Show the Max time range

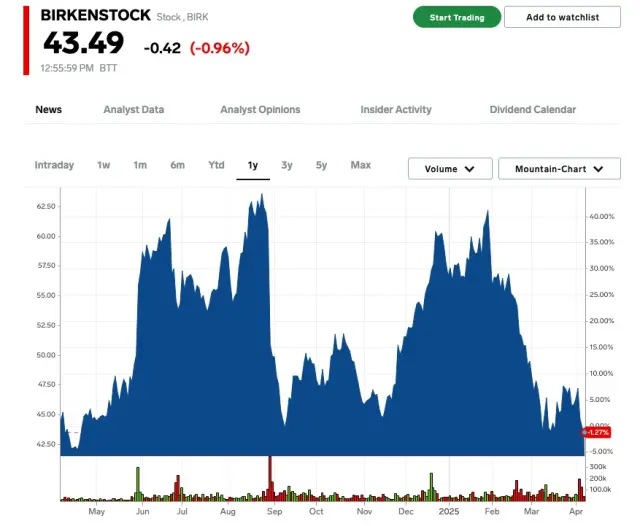pos(361,165)
